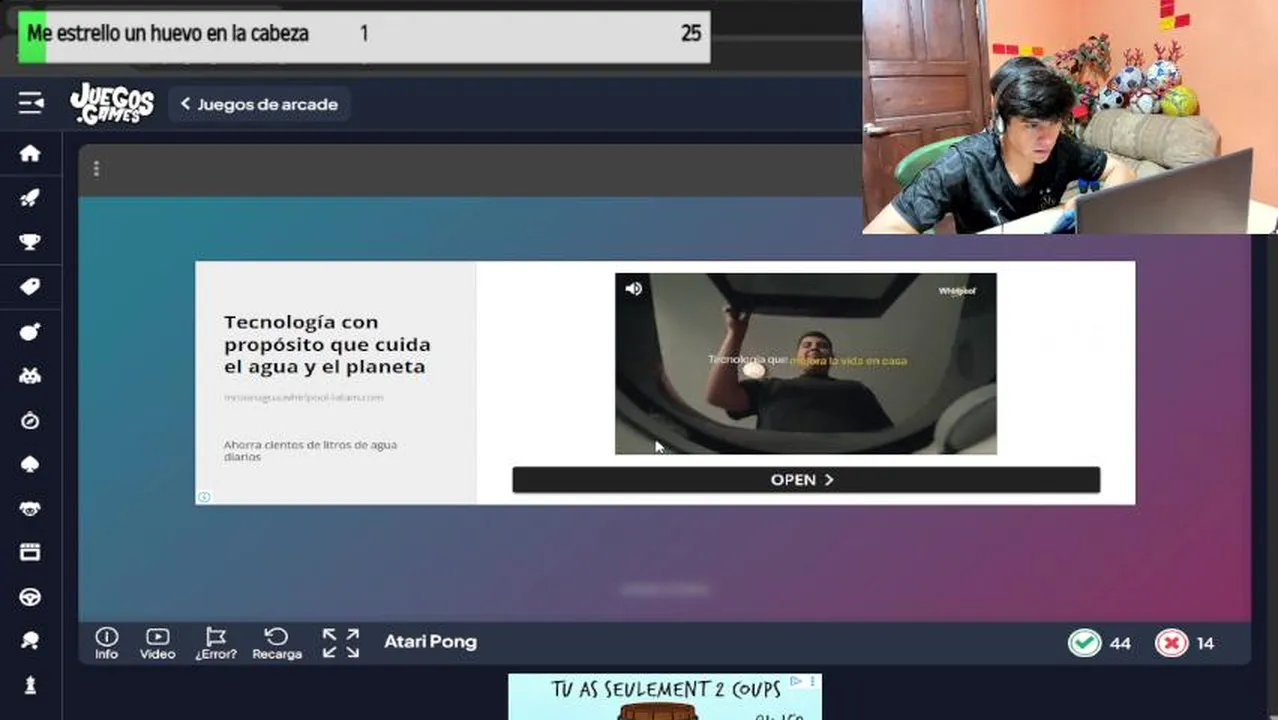Image resolution: width=1278 pixels, height=720 pixels.
Task: Open the animal face icon in sidebar
Action: 30,508
